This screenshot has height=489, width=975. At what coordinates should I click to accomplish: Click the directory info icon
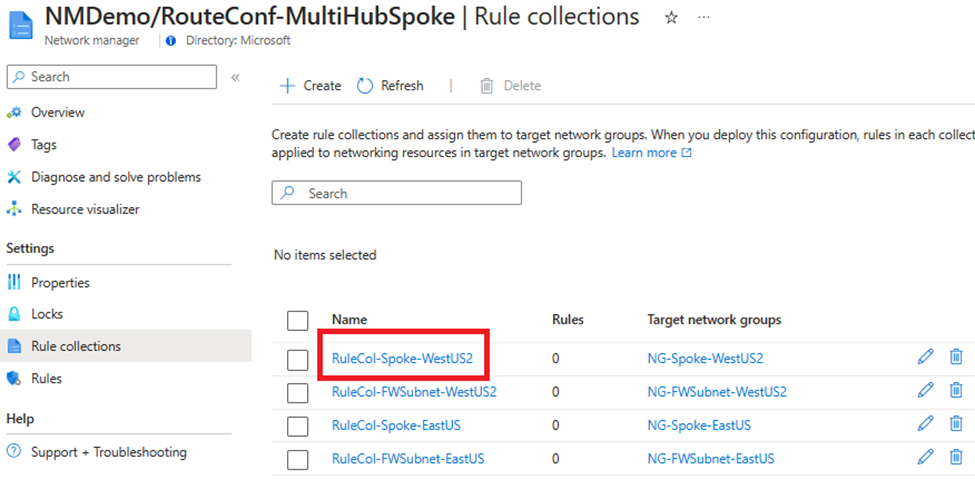171,41
